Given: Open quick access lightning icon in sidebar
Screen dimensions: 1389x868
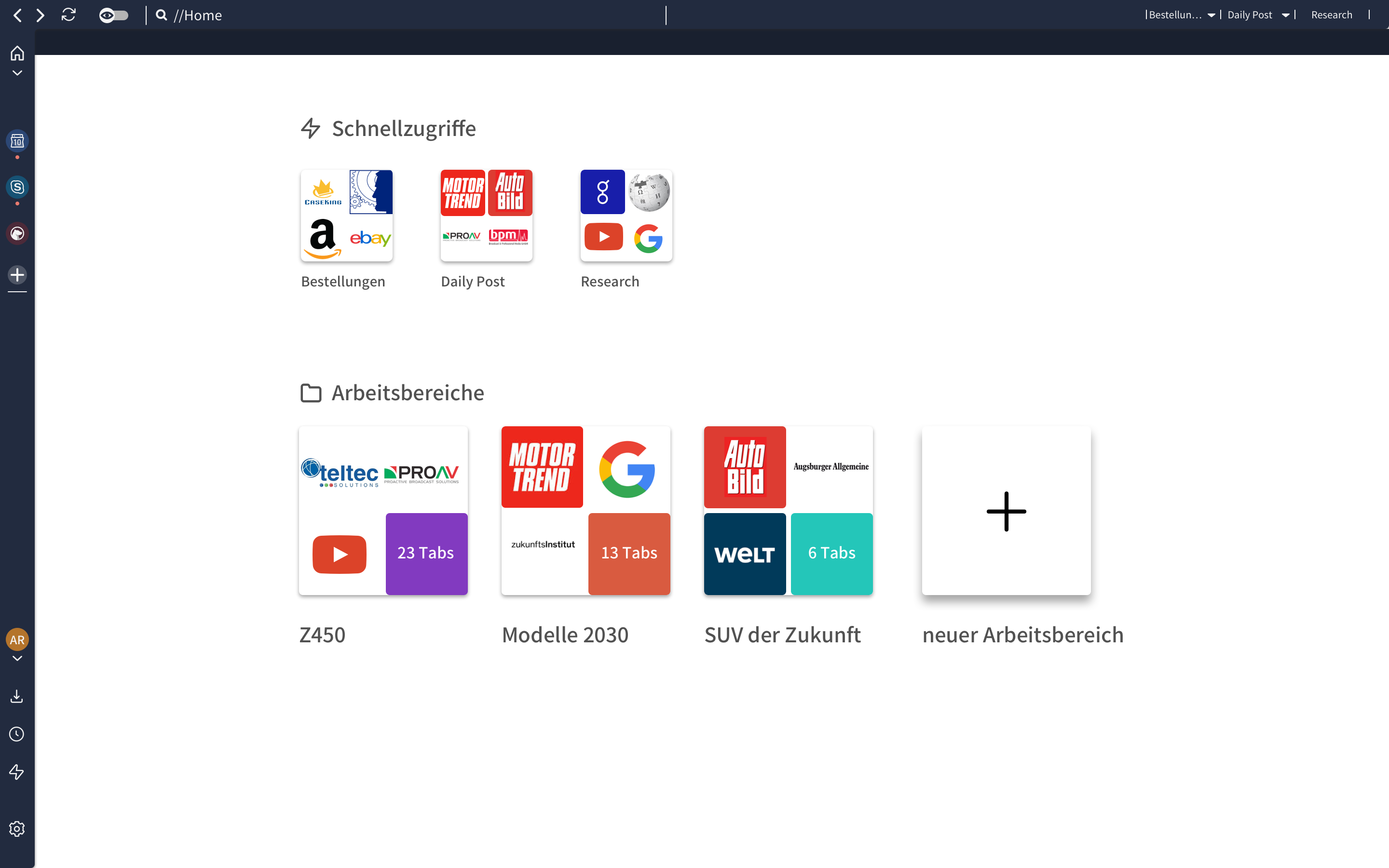Looking at the screenshot, I should (x=17, y=772).
